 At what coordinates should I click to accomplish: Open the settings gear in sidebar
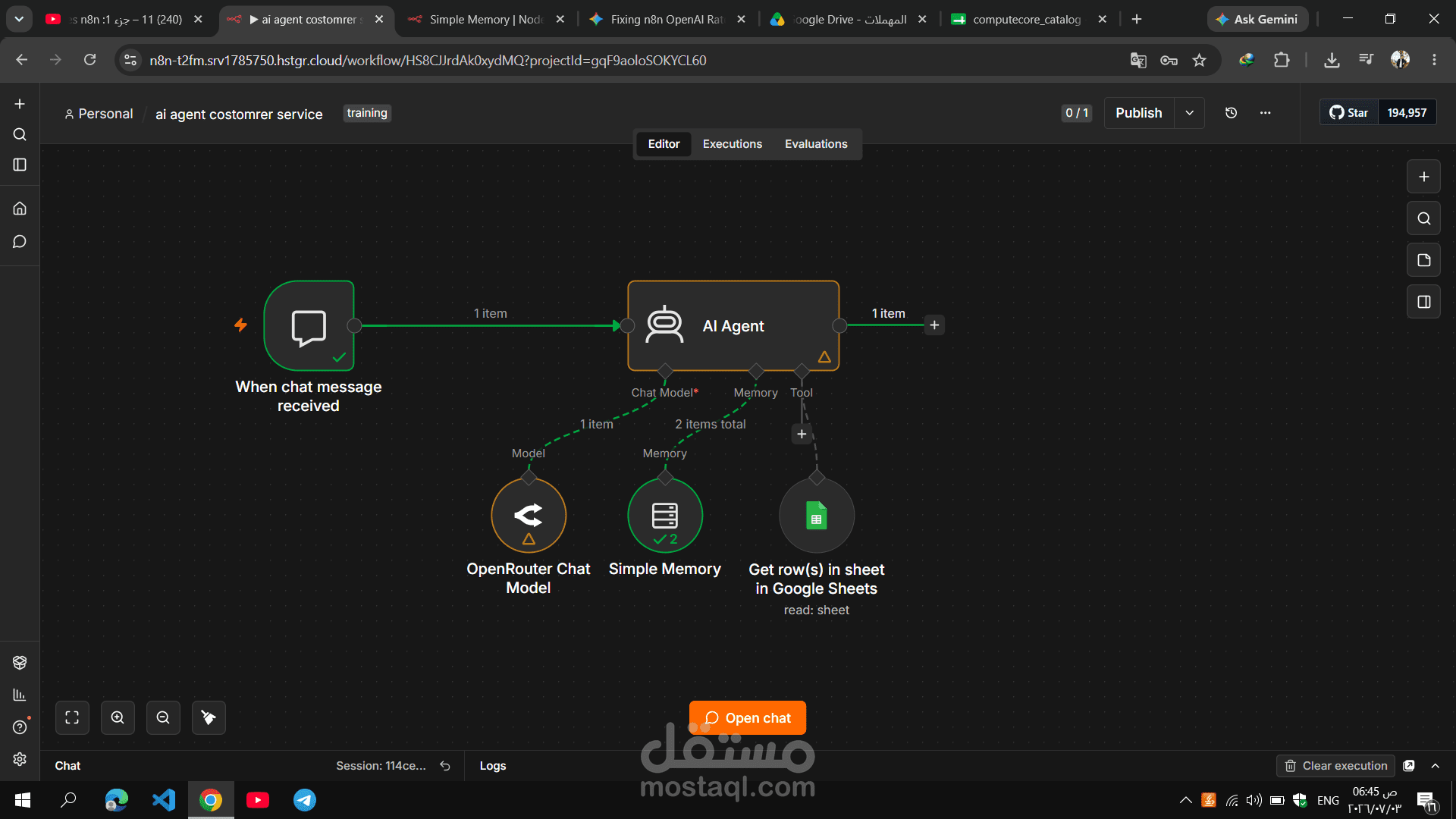click(x=20, y=759)
